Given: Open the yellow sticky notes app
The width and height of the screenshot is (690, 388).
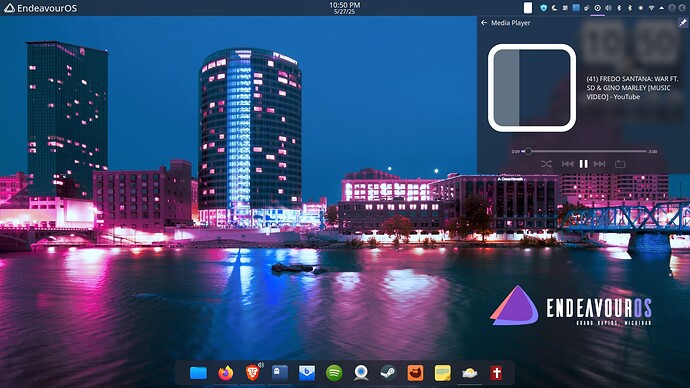Looking at the screenshot, I should pyautogui.click(x=443, y=373).
